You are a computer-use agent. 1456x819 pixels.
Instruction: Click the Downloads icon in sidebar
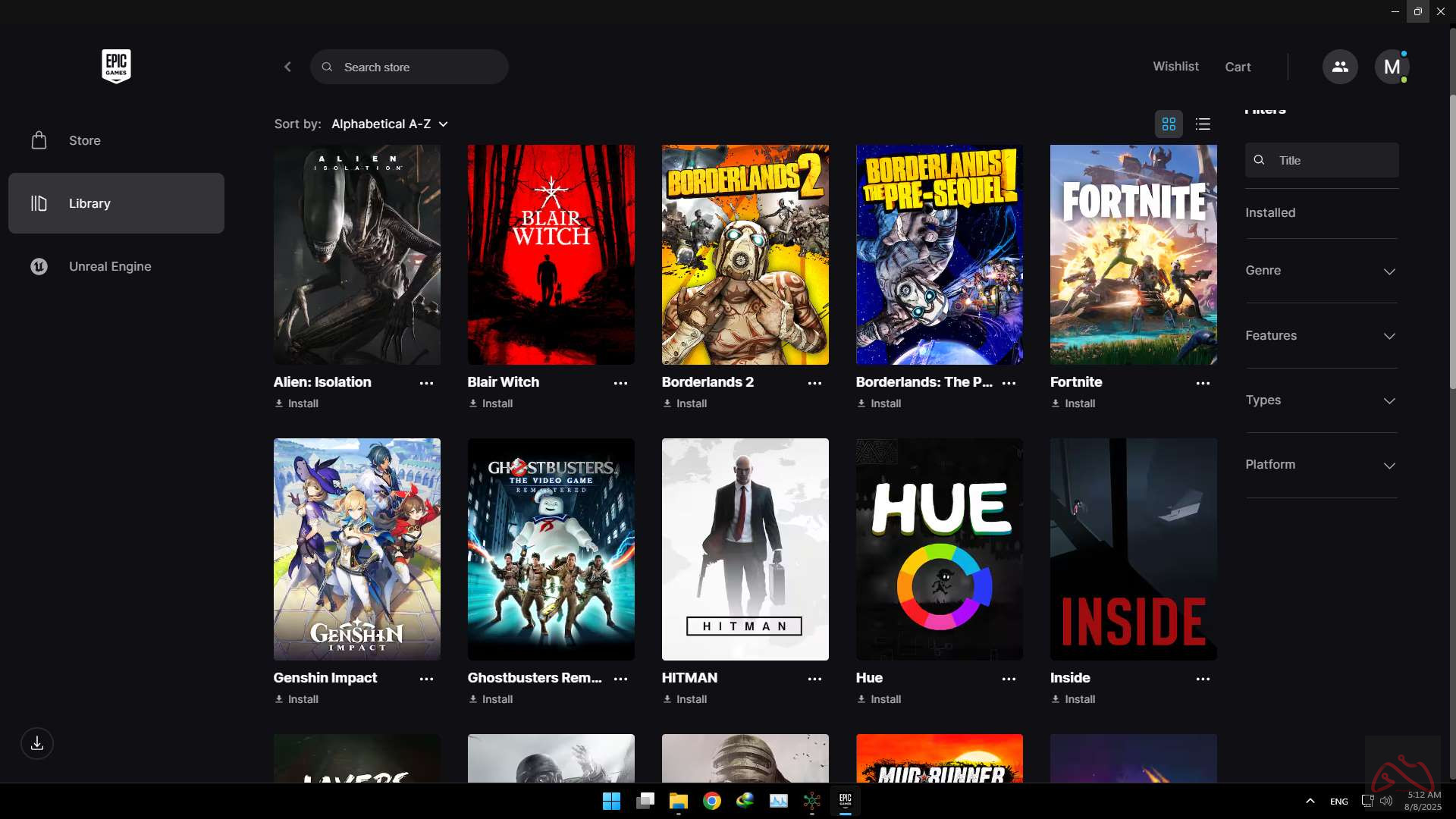pos(37,743)
